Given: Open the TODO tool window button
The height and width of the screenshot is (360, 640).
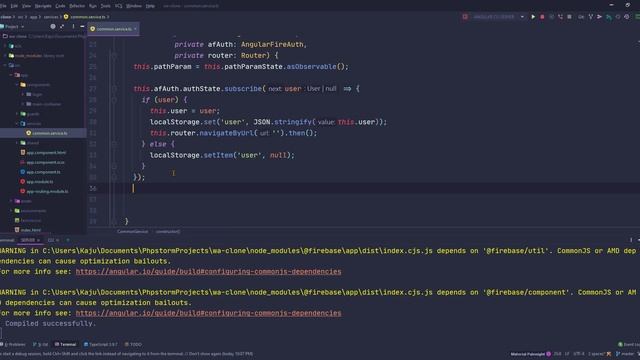Looking at the screenshot, I should click(133, 344).
